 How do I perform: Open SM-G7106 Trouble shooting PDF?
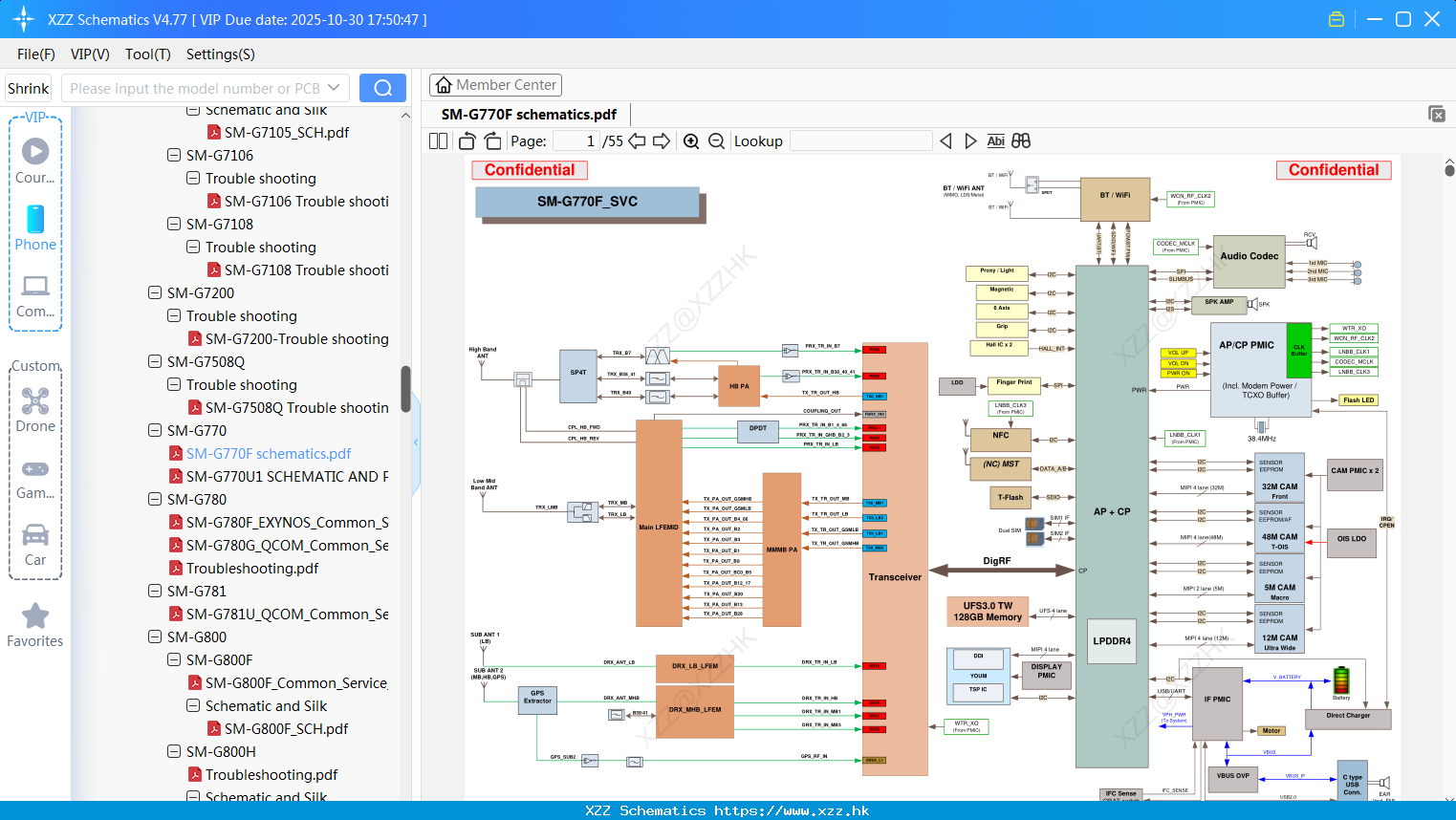click(x=297, y=201)
